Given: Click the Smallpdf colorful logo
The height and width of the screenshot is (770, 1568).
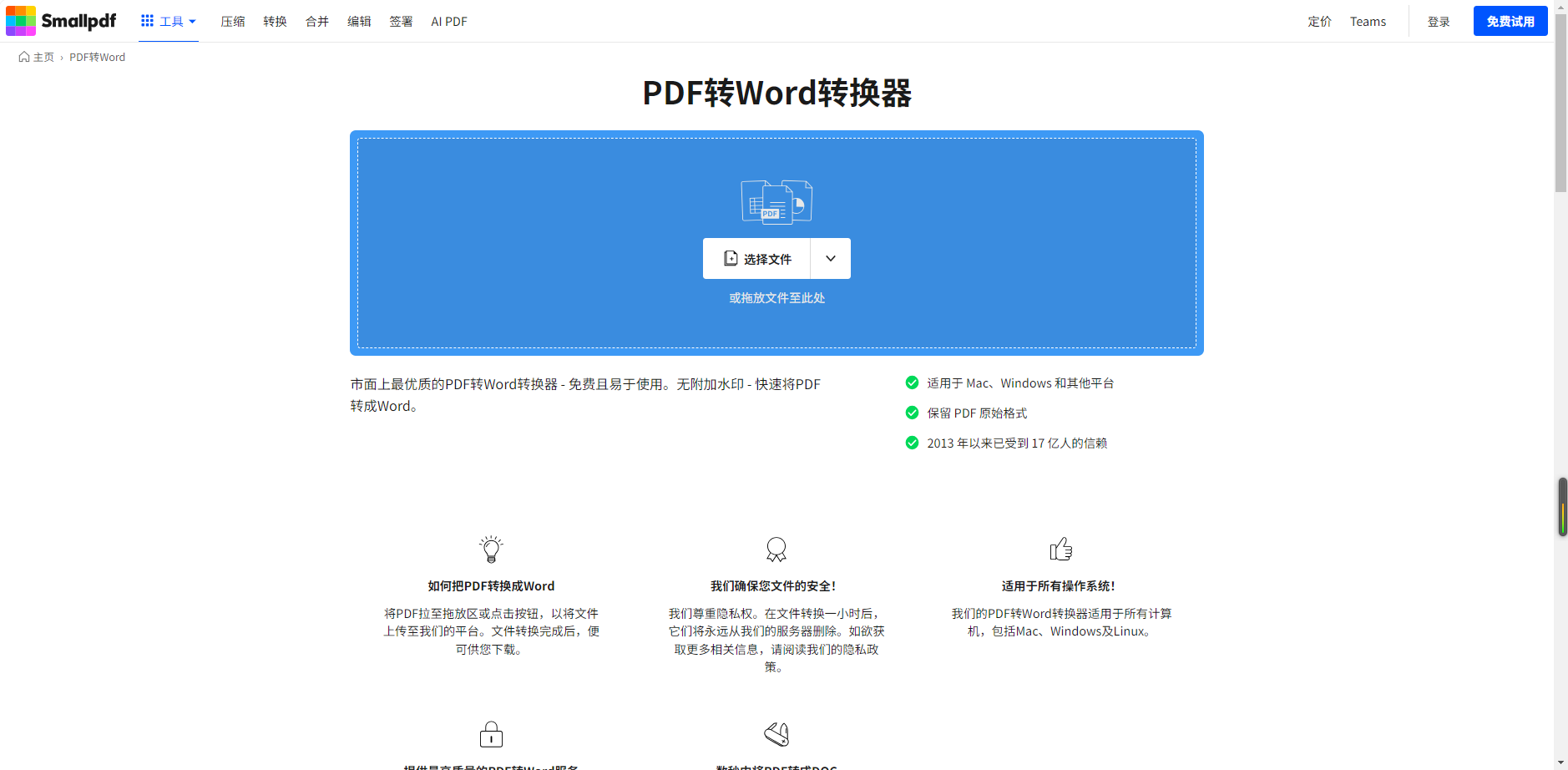Looking at the screenshot, I should pos(21,21).
